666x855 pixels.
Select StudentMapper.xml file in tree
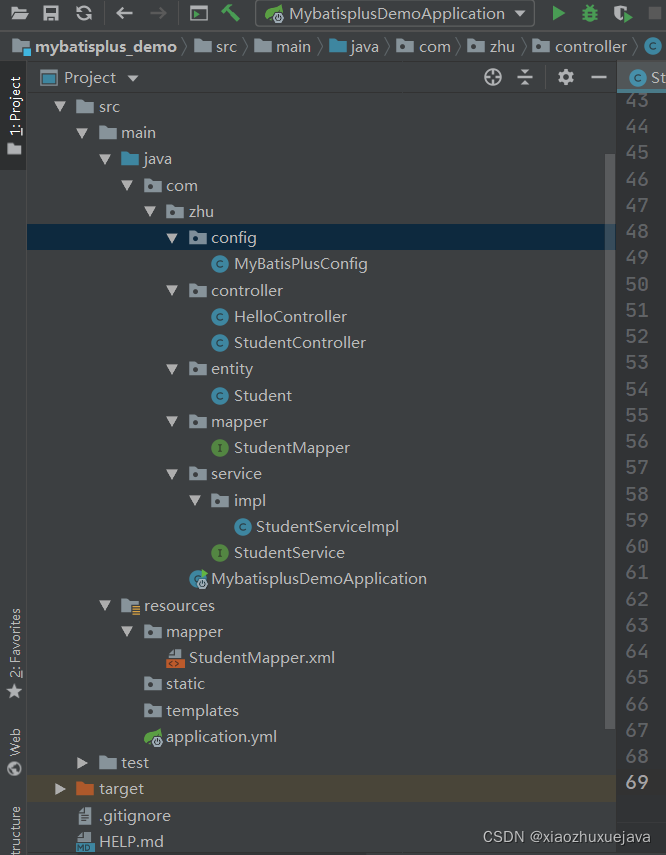coord(261,658)
